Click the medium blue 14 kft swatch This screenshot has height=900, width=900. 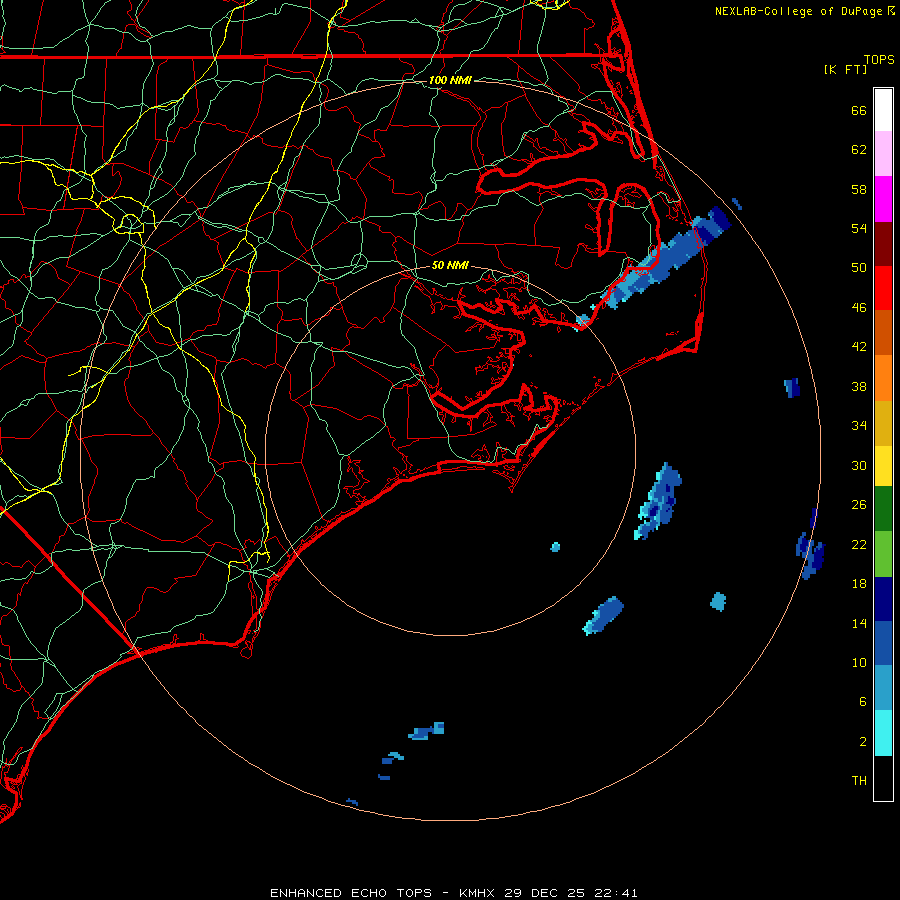tap(883, 643)
